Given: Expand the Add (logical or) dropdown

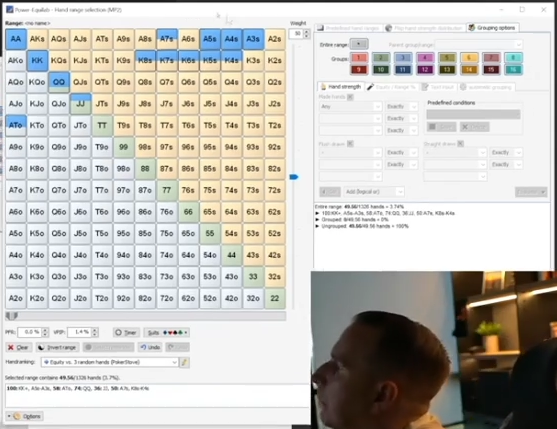Looking at the screenshot, I should [x=374, y=192].
